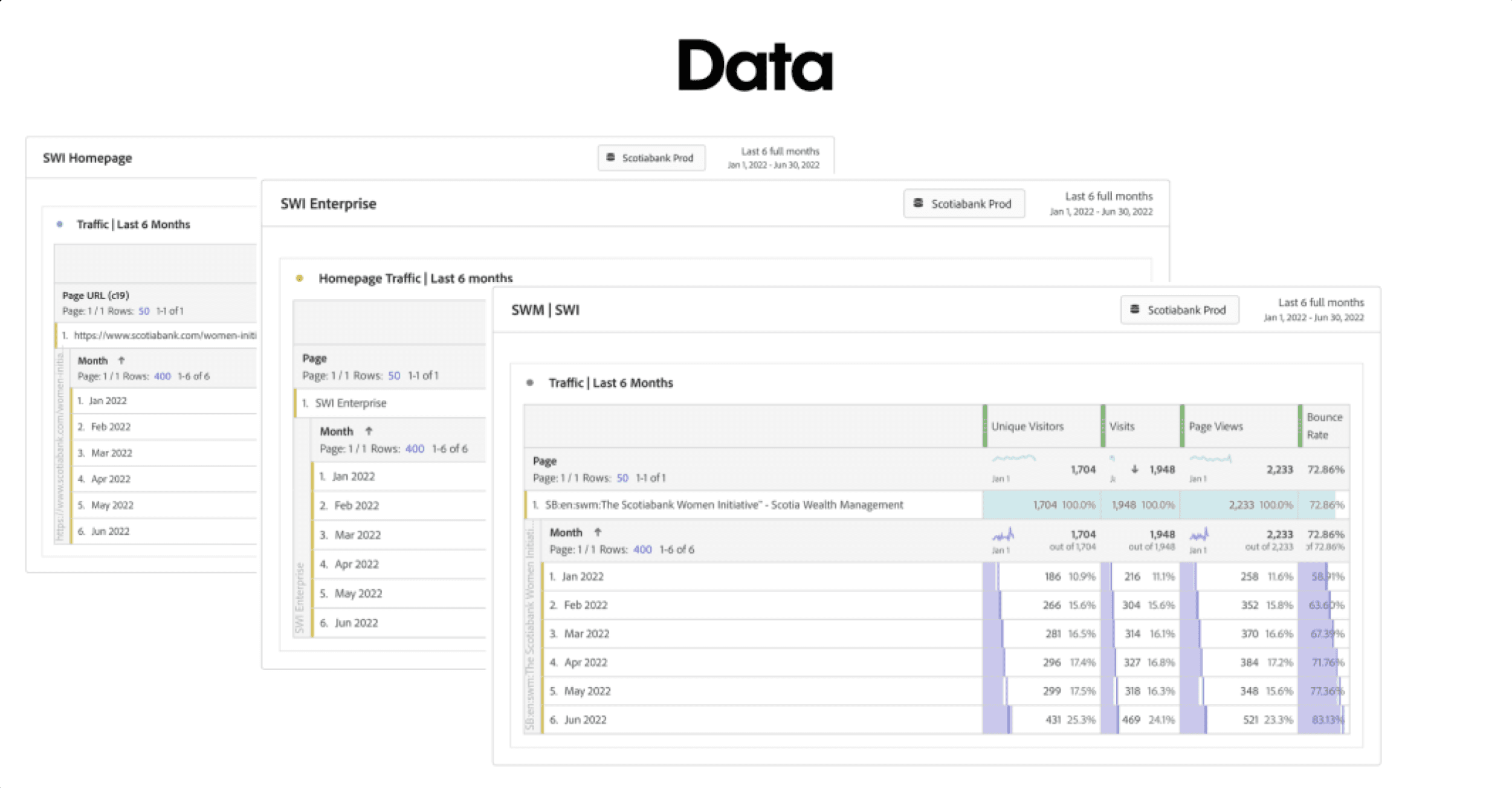
Task: Click the Page Views sparkline in the Month row
Action: 1199,535
